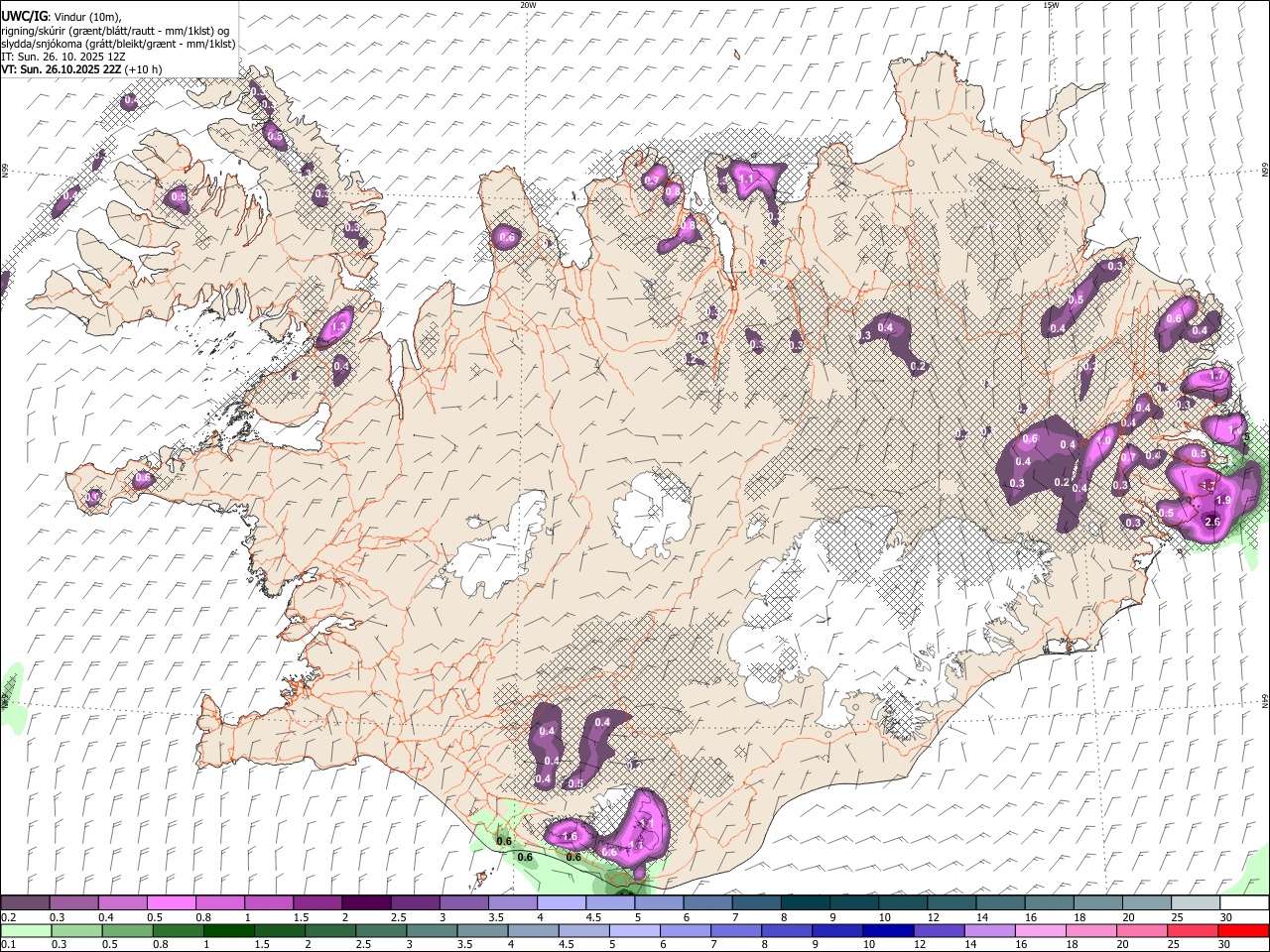Click the '20W' longitude label at top
Screen dimensions: 1270x952
tap(528, 5)
